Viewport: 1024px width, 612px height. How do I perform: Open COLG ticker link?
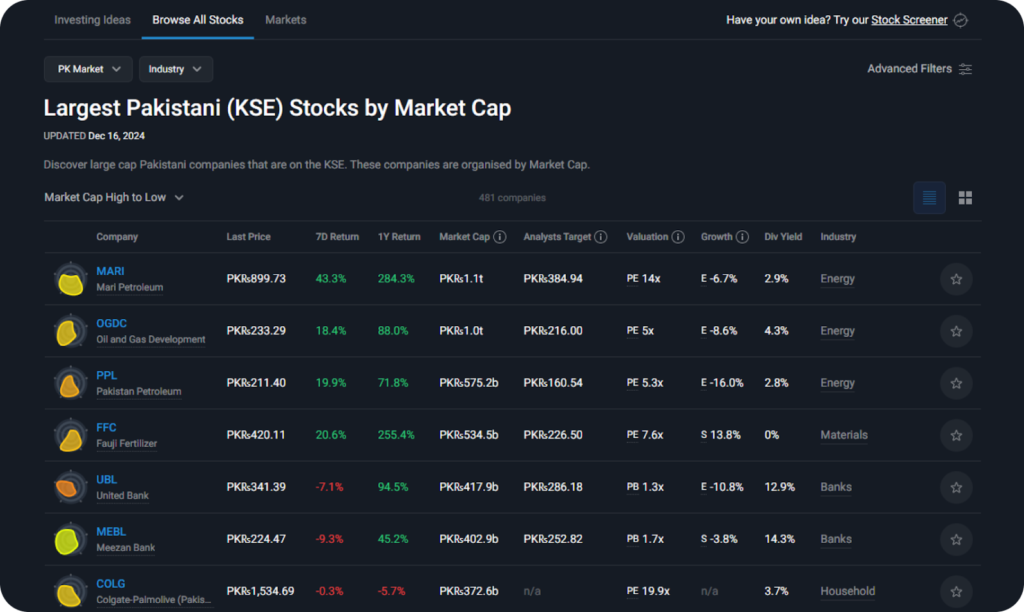click(x=111, y=584)
